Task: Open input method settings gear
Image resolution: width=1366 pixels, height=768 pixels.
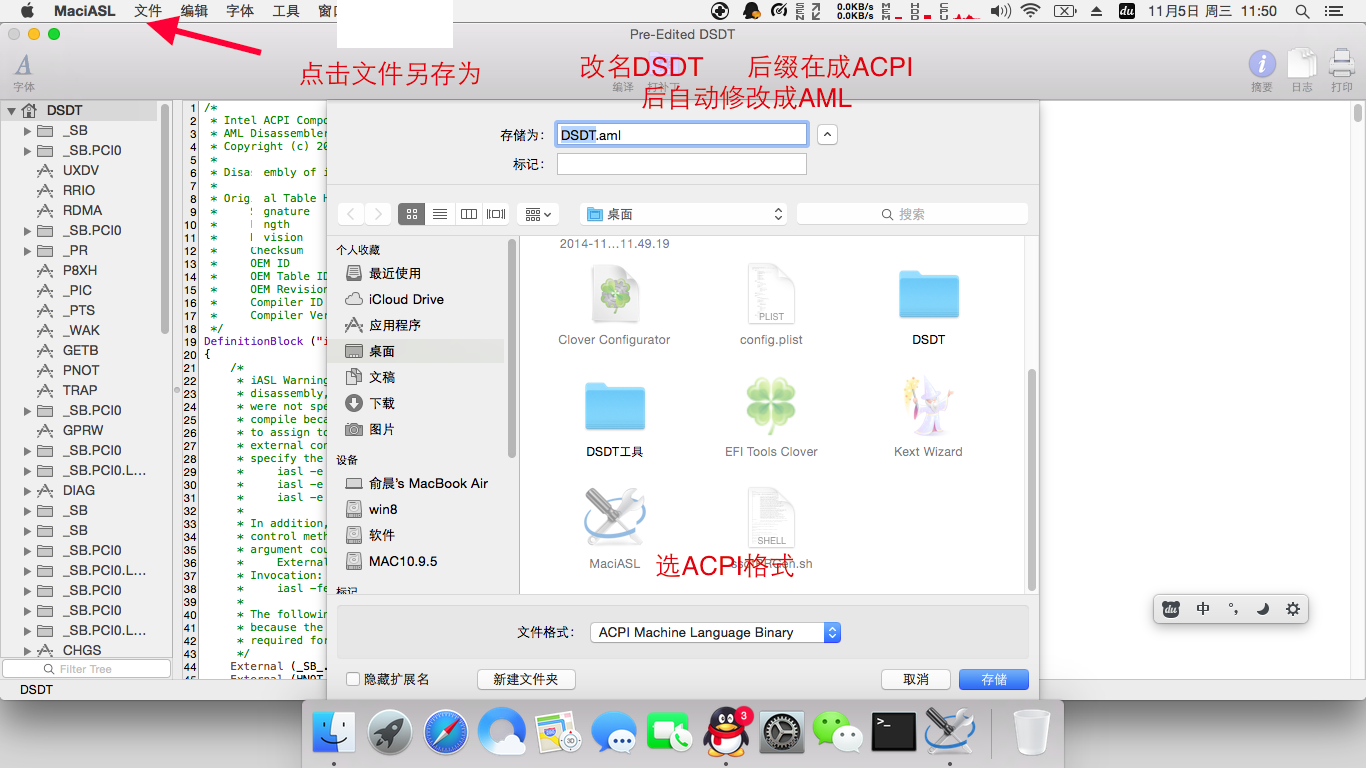Action: click(1293, 608)
